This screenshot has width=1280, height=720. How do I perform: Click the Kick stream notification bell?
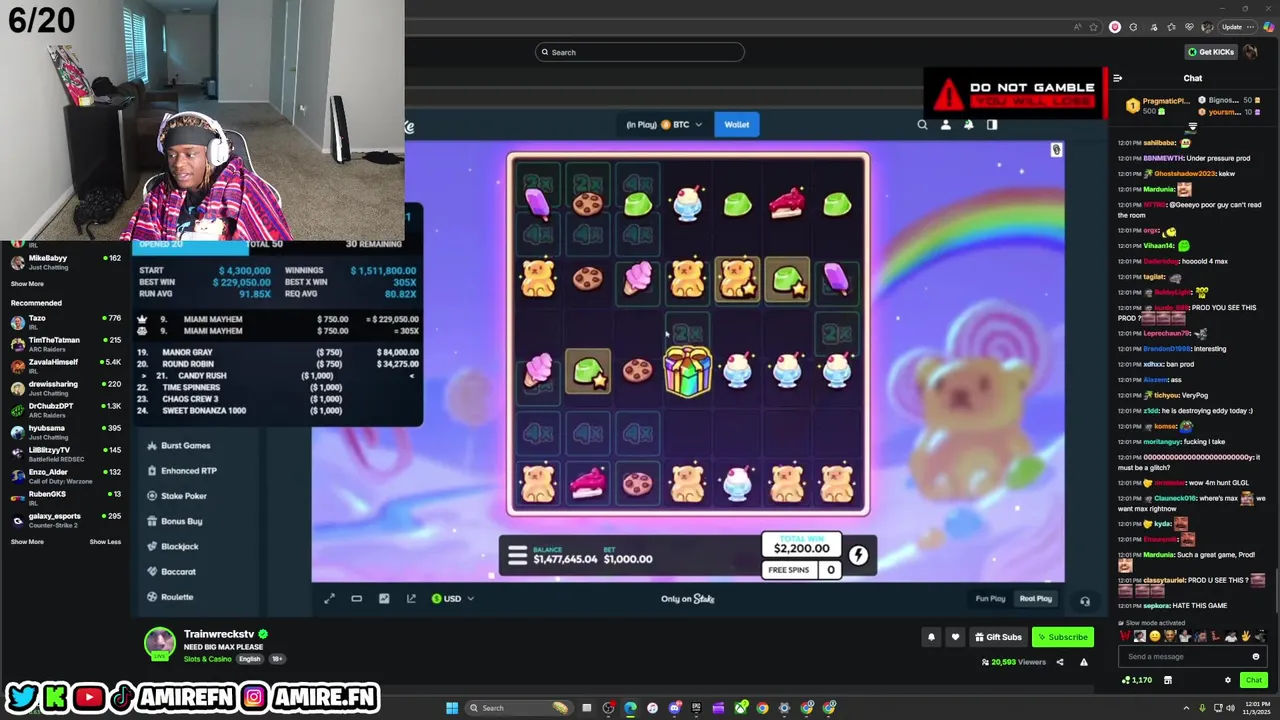931,637
